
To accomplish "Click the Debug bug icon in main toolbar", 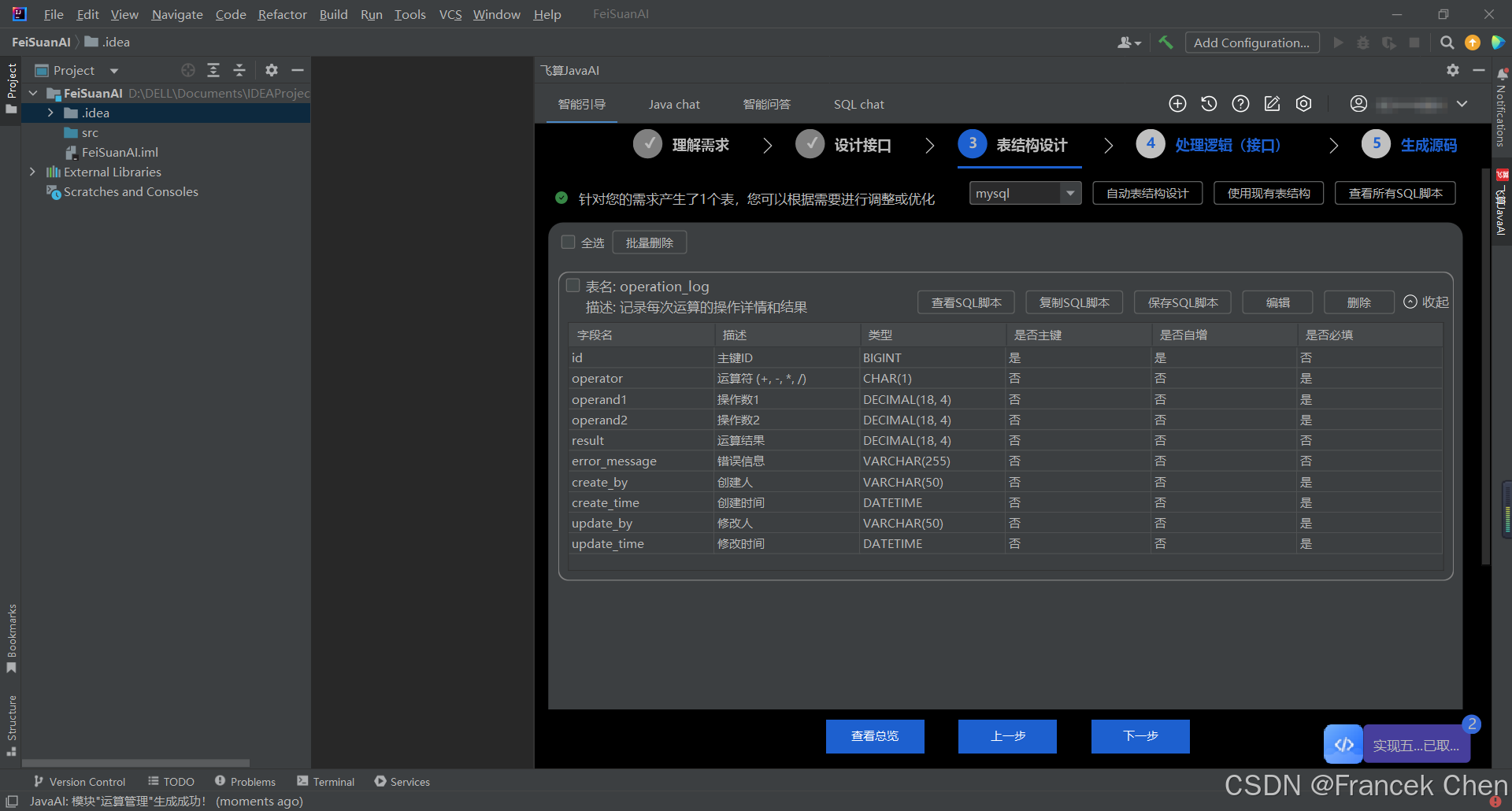I will click(x=1363, y=43).
